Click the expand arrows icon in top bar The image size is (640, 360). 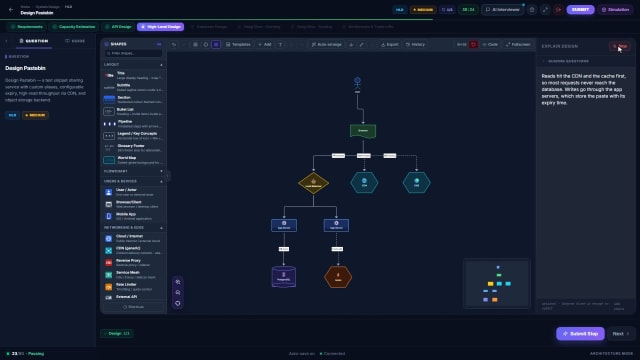[x=545, y=9]
